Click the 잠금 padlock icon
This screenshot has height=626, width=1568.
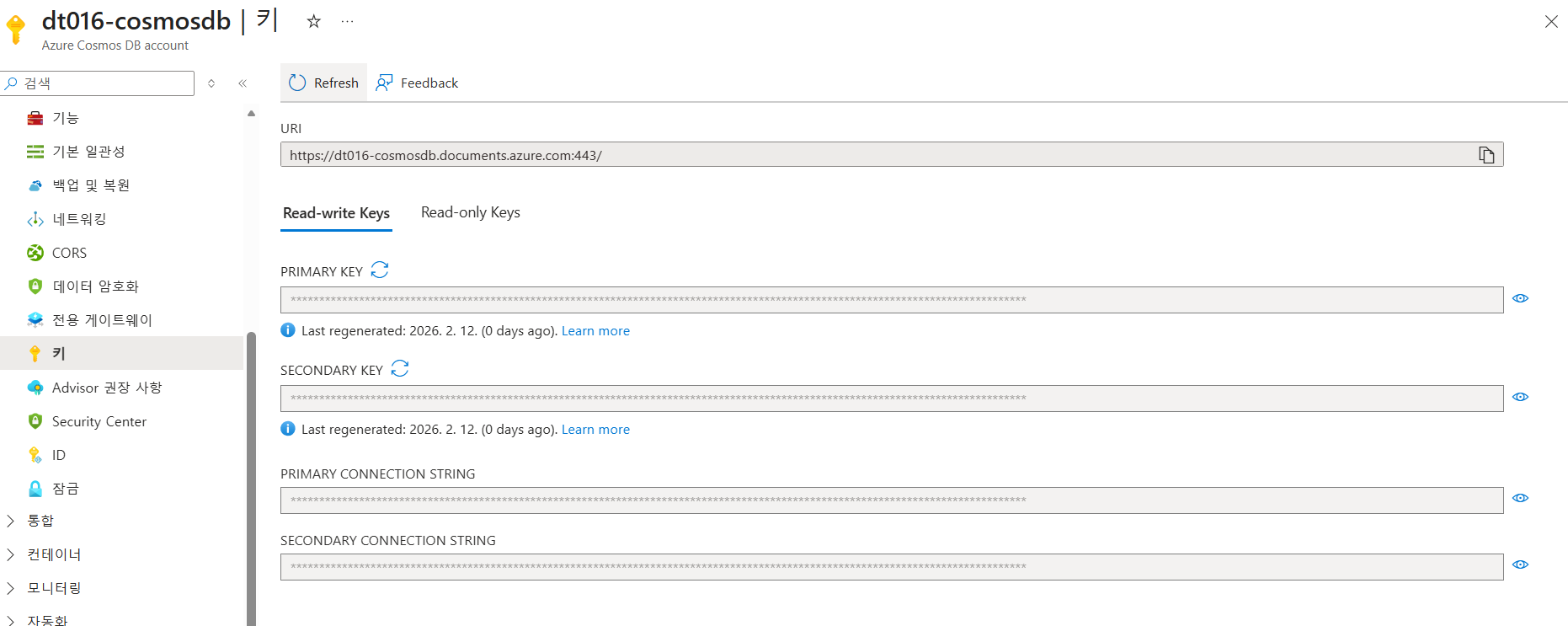click(35, 489)
